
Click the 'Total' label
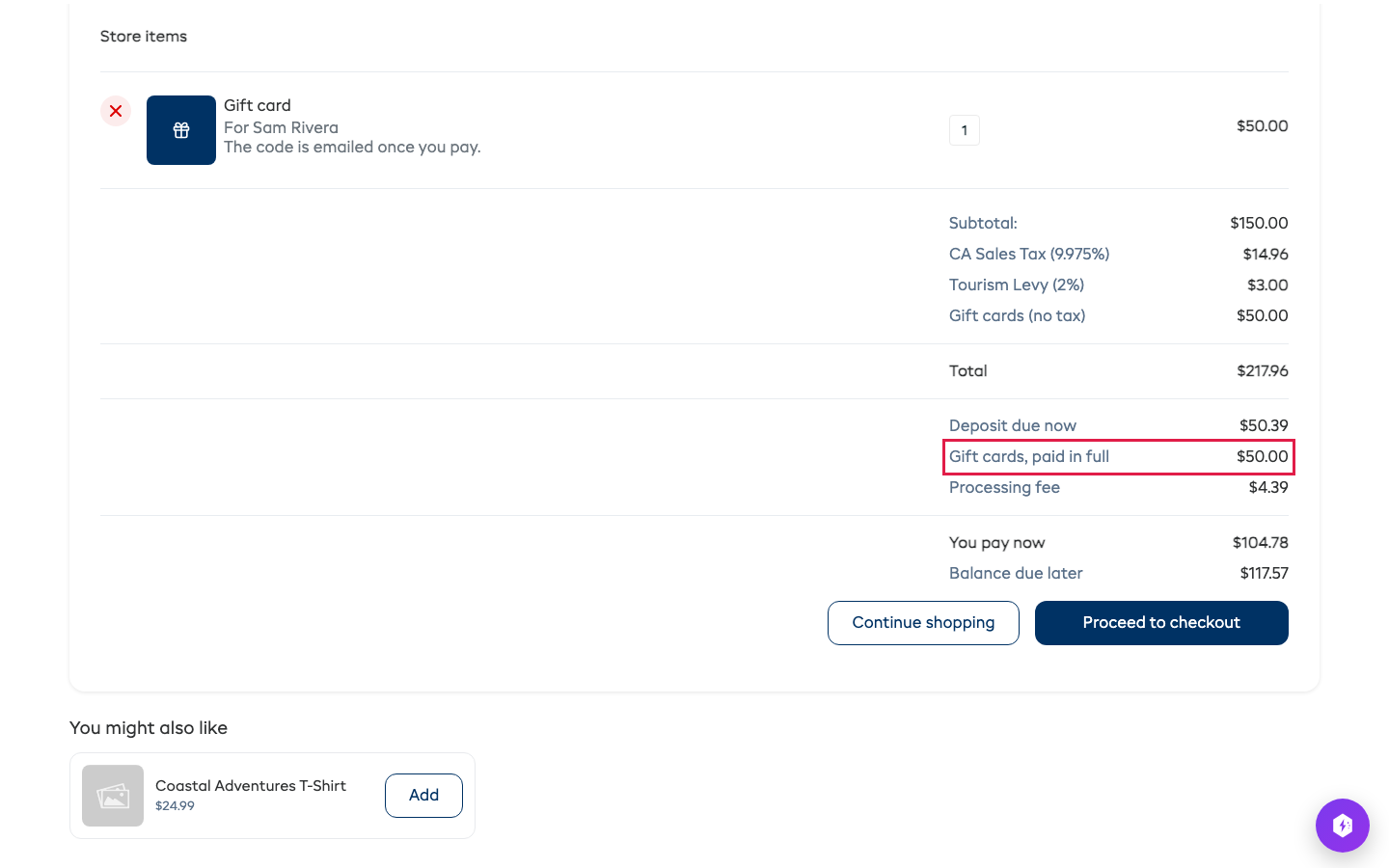pyautogui.click(x=967, y=371)
